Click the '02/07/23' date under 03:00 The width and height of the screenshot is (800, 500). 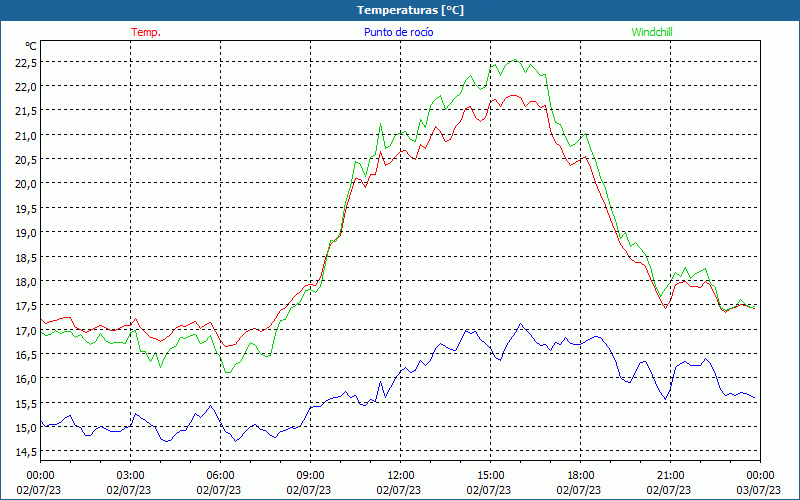pos(129,490)
